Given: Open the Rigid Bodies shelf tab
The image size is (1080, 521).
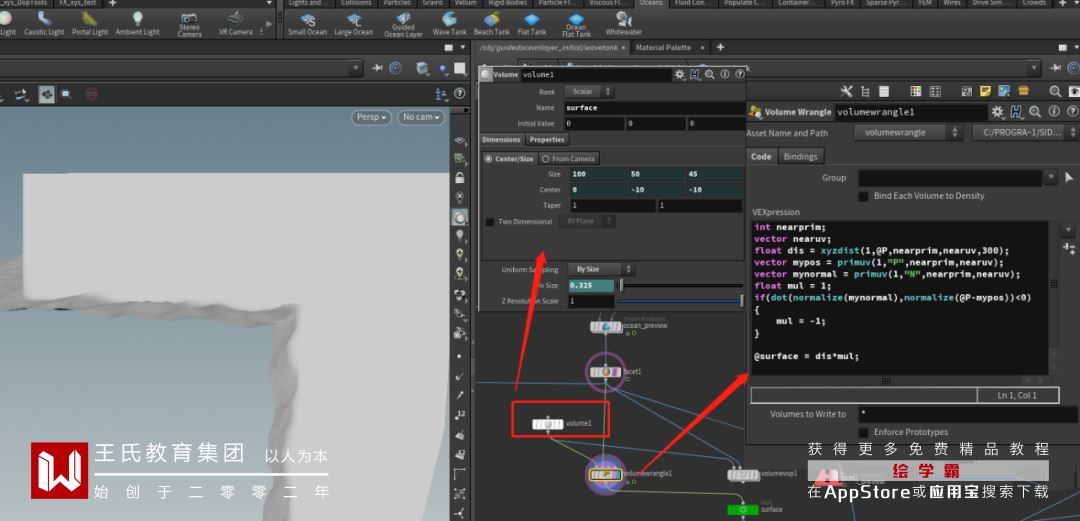Looking at the screenshot, I should pyautogui.click(x=507, y=3).
